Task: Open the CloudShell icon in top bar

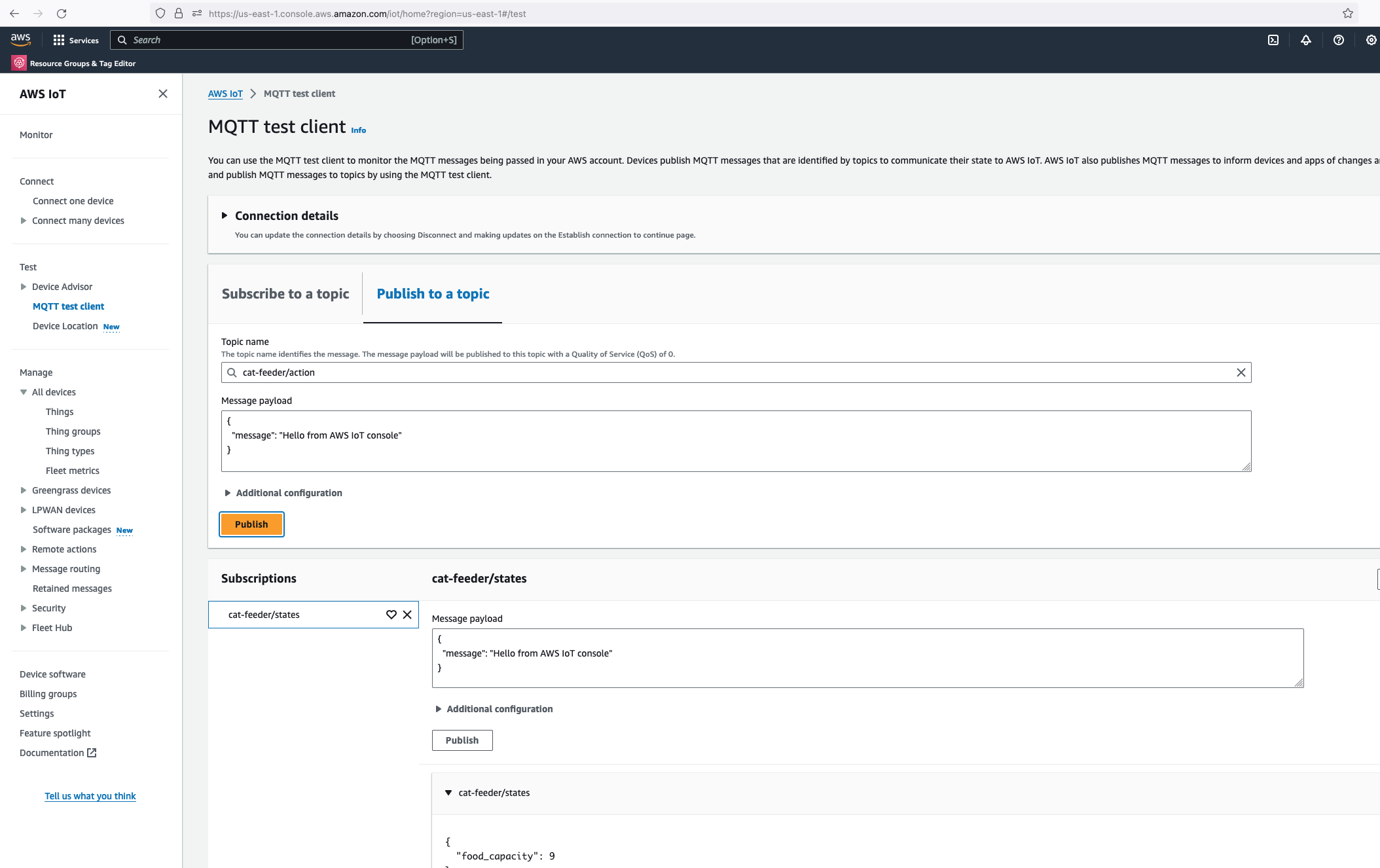Action: [x=1273, y=40]
